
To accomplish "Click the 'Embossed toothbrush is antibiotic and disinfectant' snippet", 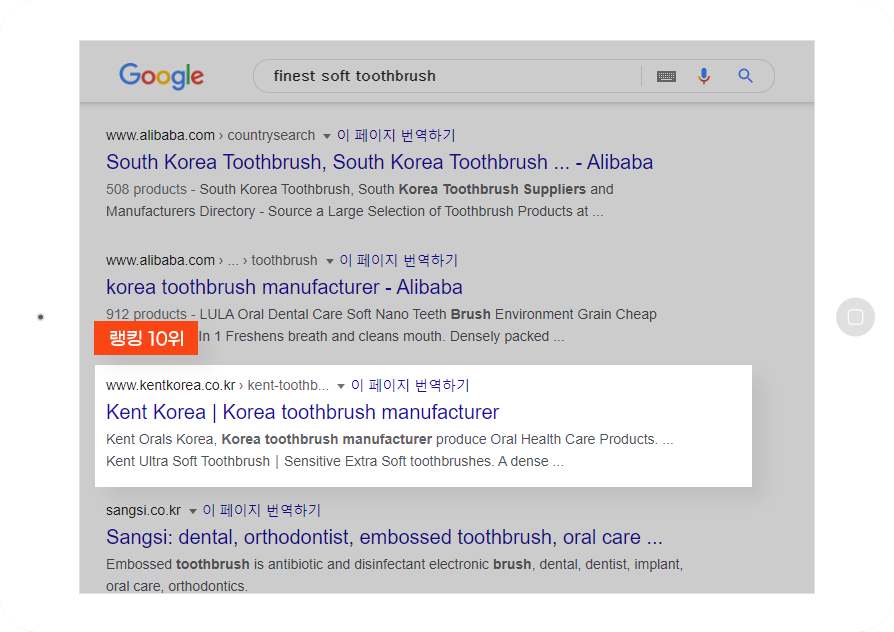I will 395,564.
